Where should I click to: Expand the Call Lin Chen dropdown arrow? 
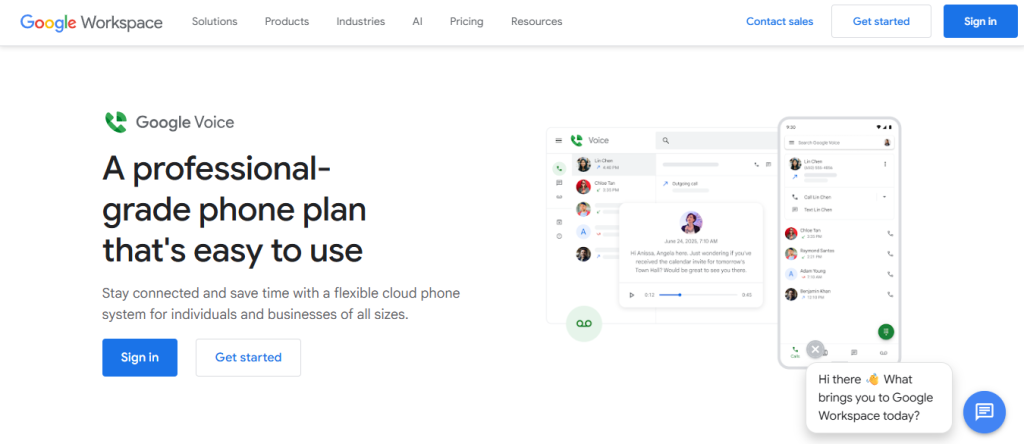pos(884,197)
